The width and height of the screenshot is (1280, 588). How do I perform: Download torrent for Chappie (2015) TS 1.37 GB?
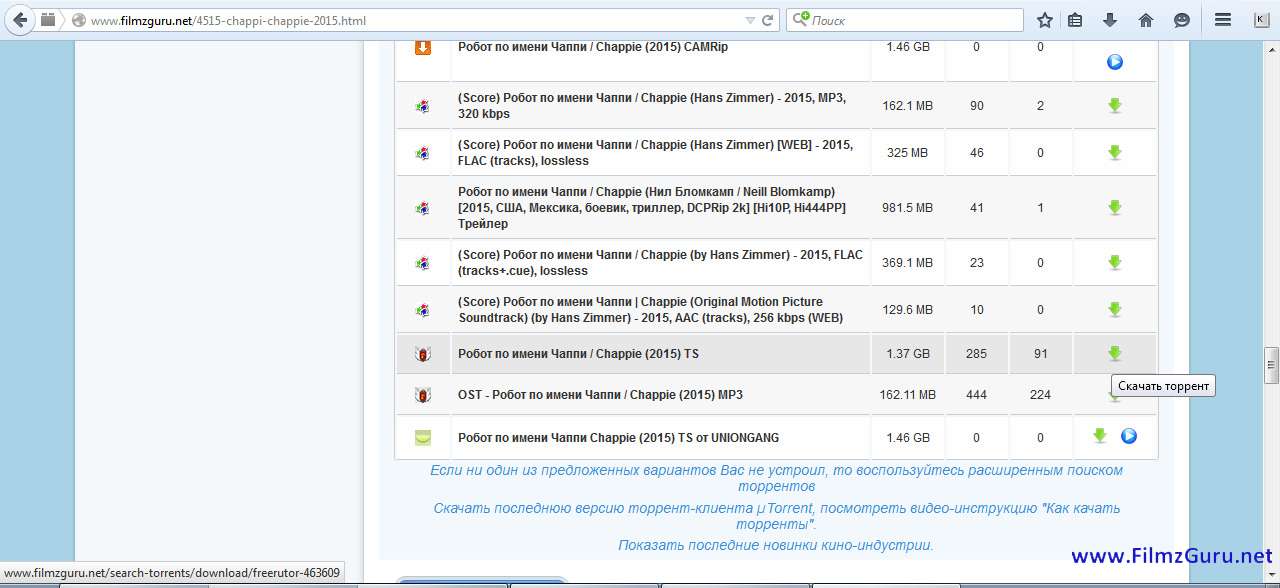click(1114, 353)
